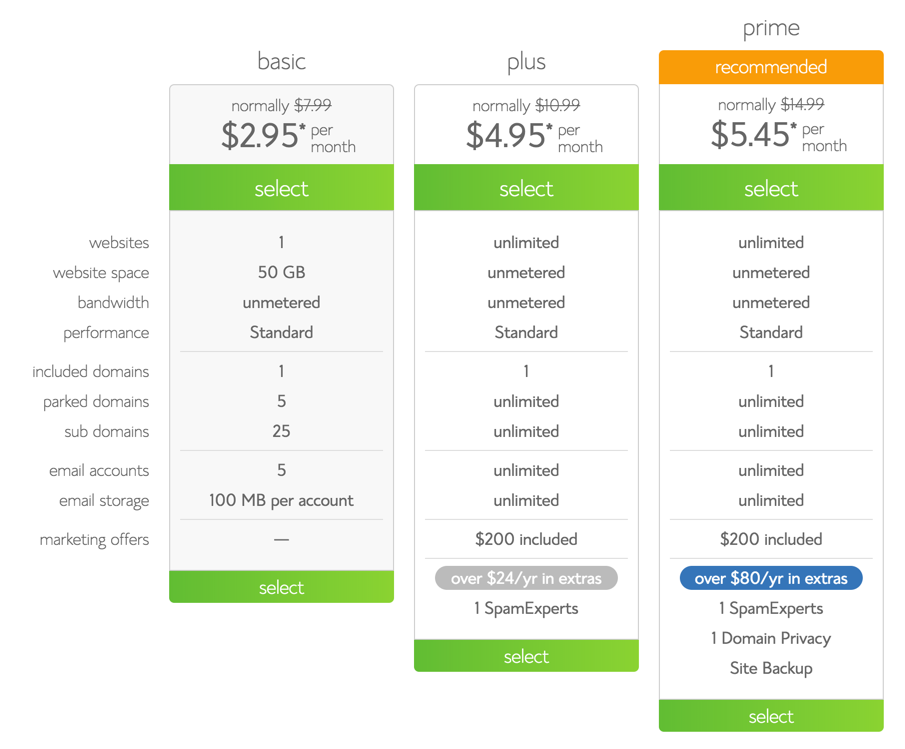The height and width of the screenshot is (749, 905).
Task: Click the $2.95 per month price
Action: click(x=262, y=136)
